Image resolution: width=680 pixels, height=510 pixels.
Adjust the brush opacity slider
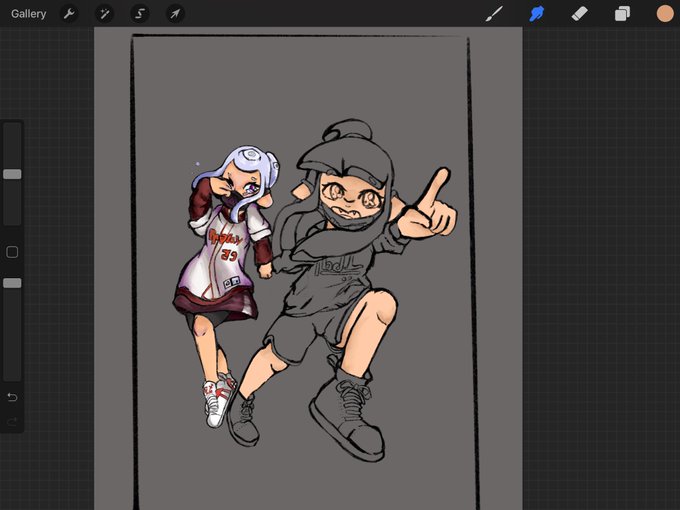[12, 283]
